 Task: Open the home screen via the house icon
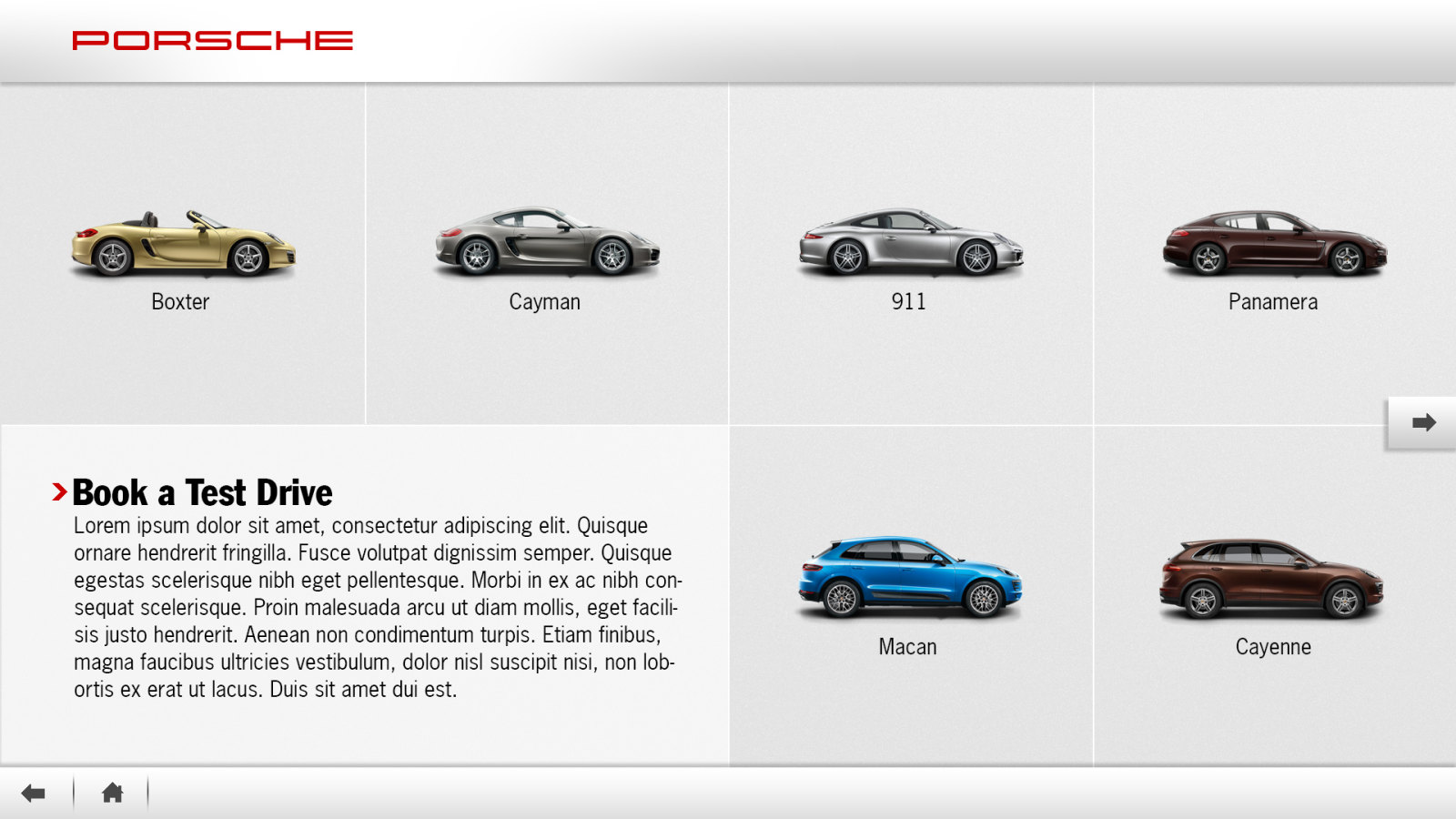tap(112, 793)
